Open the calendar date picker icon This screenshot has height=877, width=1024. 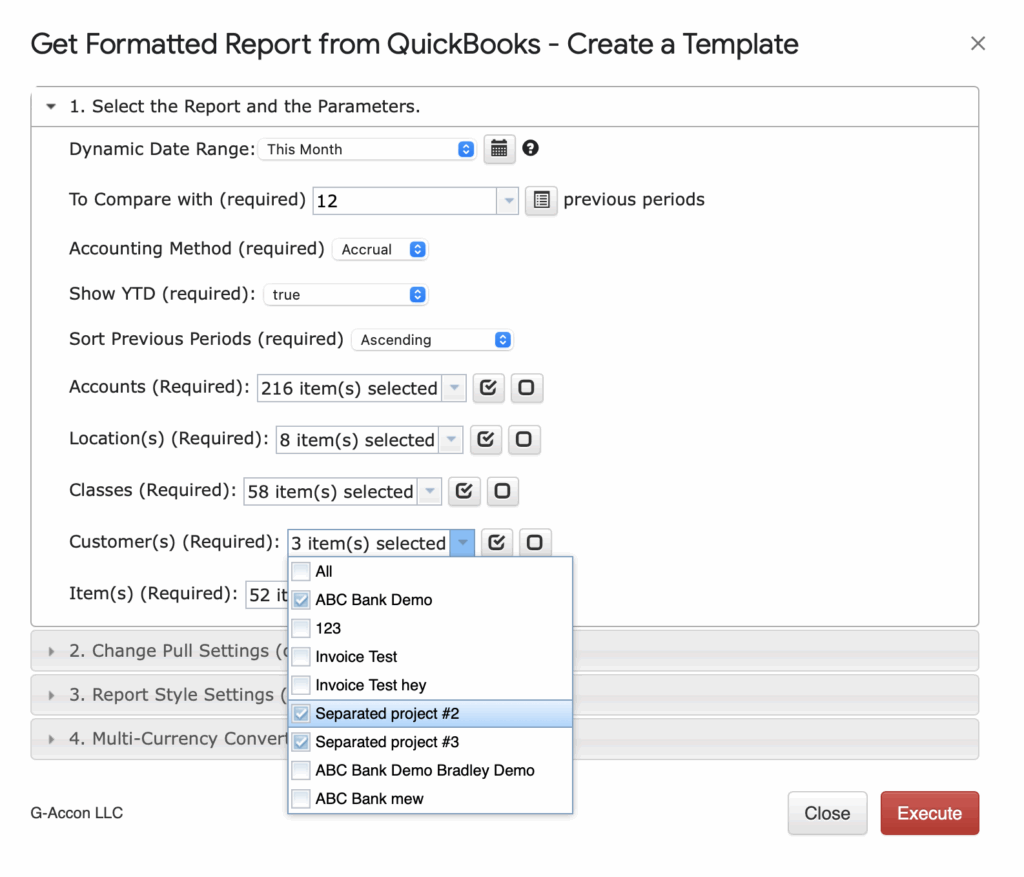tap(499, 149)
